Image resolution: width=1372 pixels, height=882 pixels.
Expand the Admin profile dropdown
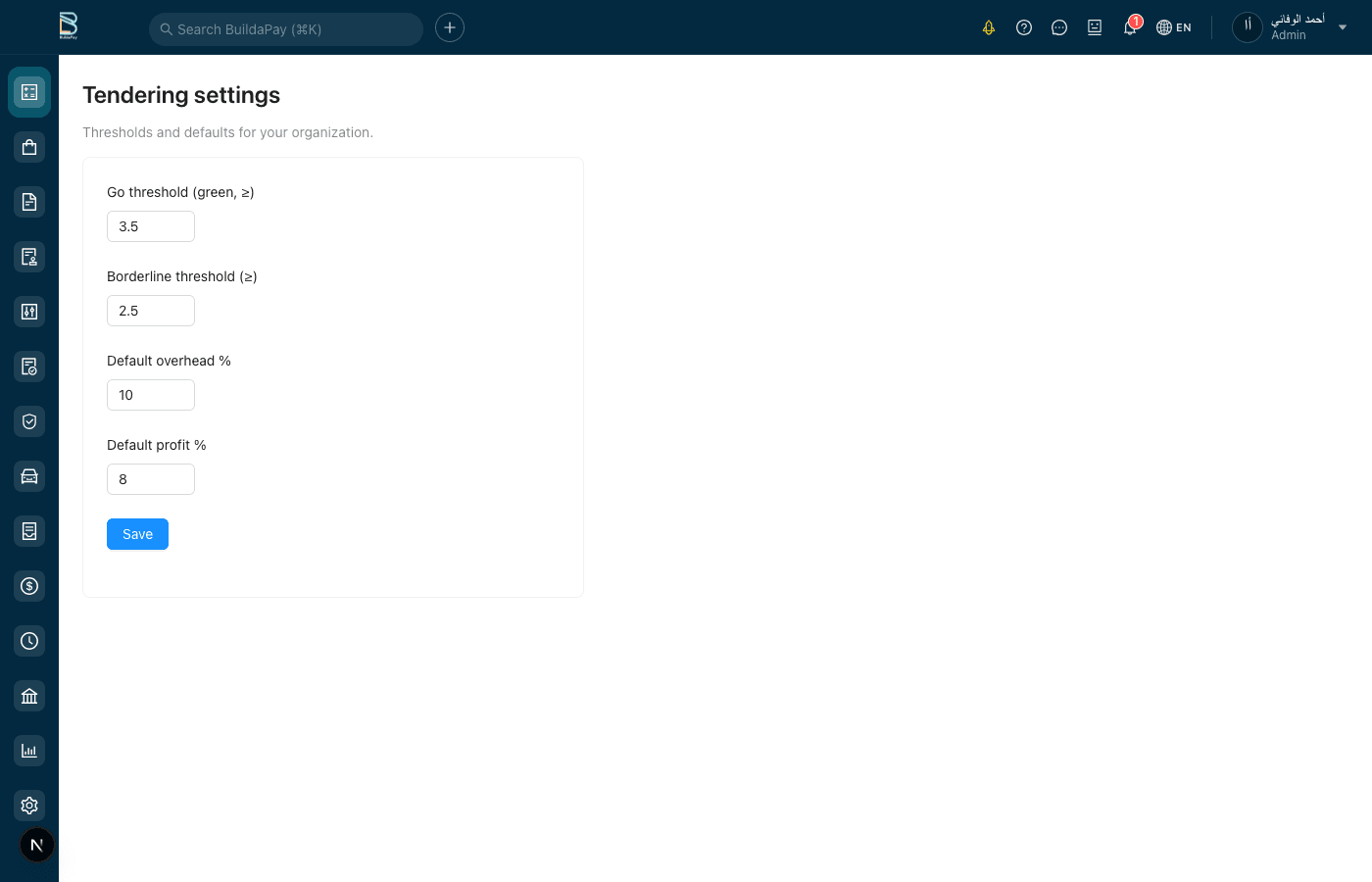(1342, 27)
